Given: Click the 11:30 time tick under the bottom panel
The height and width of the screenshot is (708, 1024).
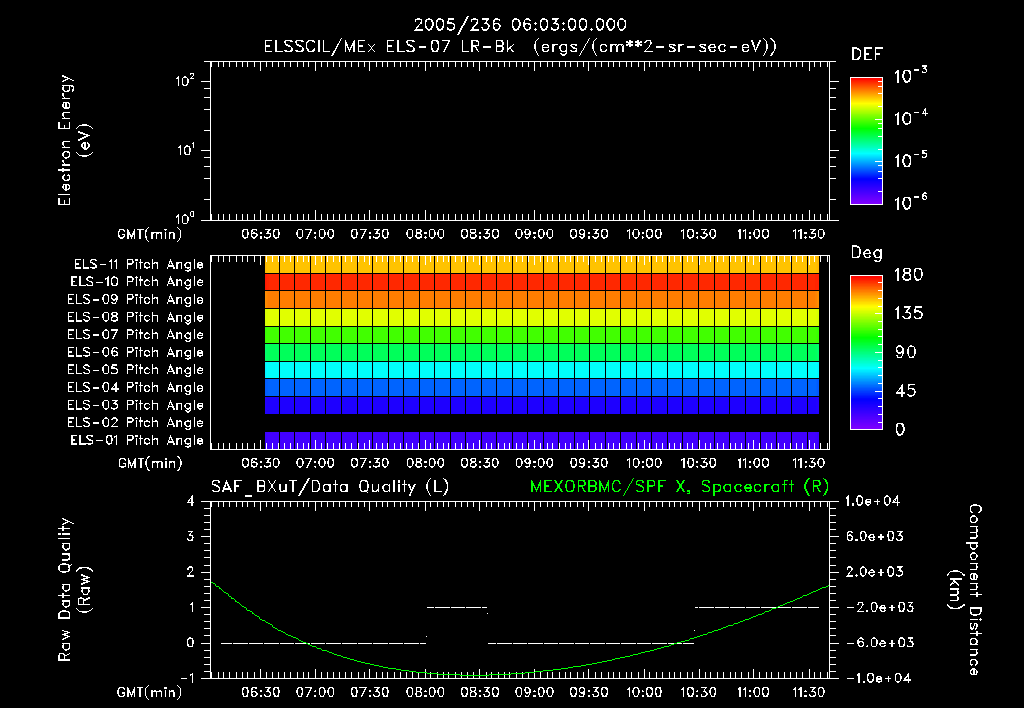Looking at the screenshot, I should coord(808,692).
